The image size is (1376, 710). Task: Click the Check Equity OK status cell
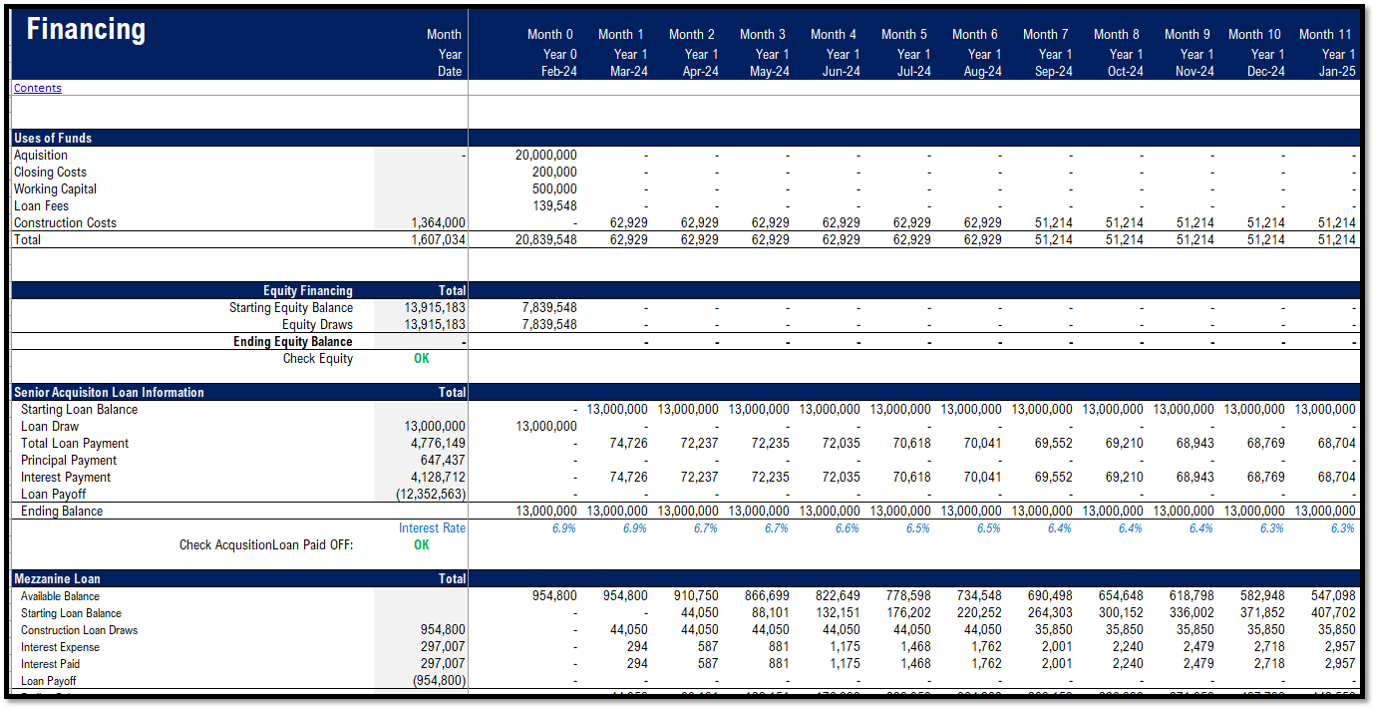[422, 359]
